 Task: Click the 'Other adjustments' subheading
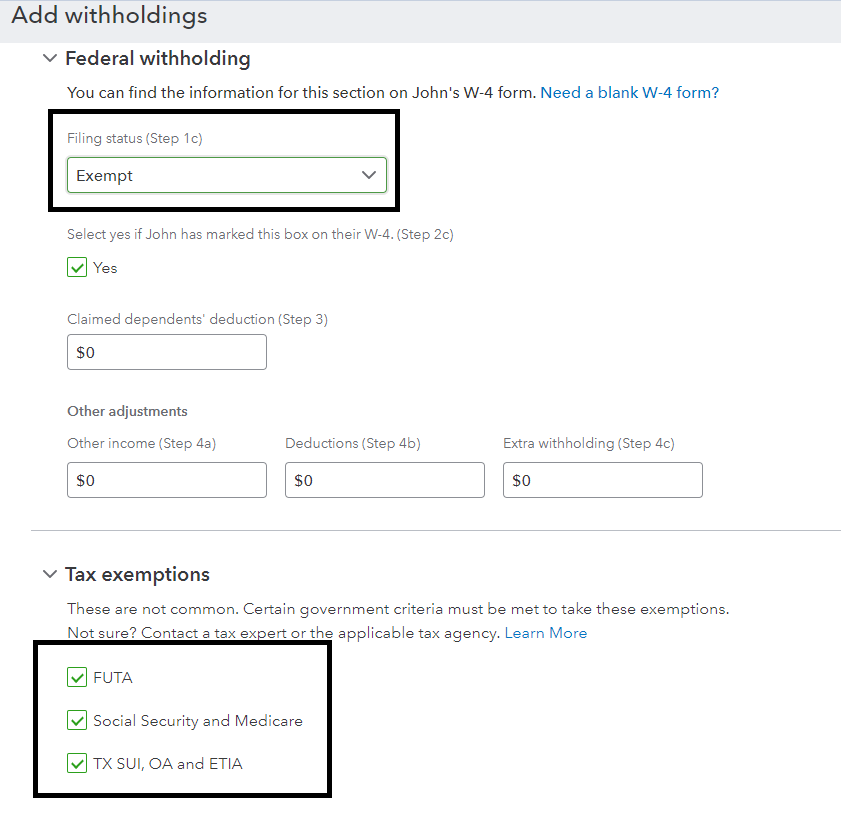click(127, 411)
